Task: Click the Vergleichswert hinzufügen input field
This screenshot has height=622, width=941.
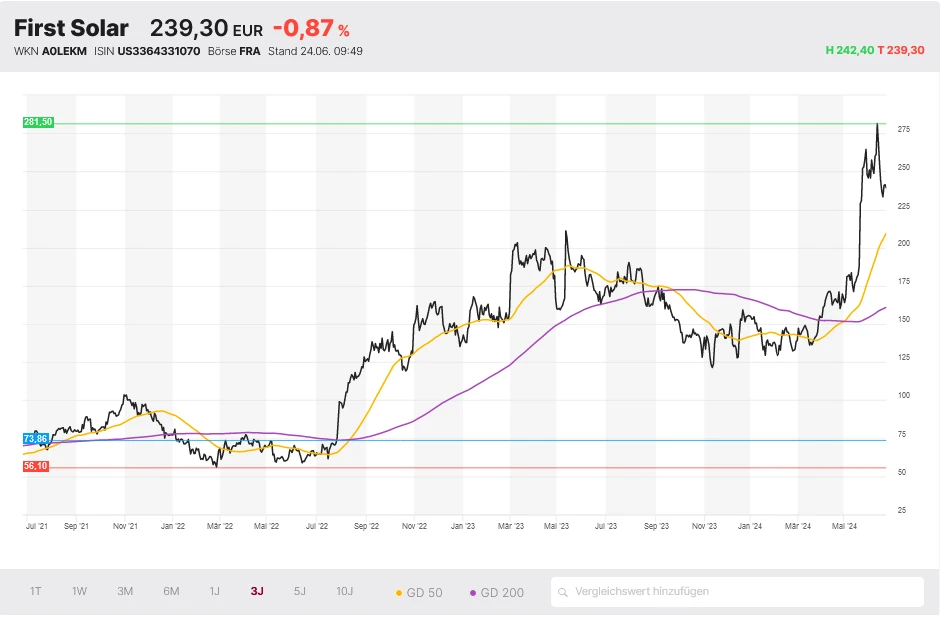Action: 740,592
